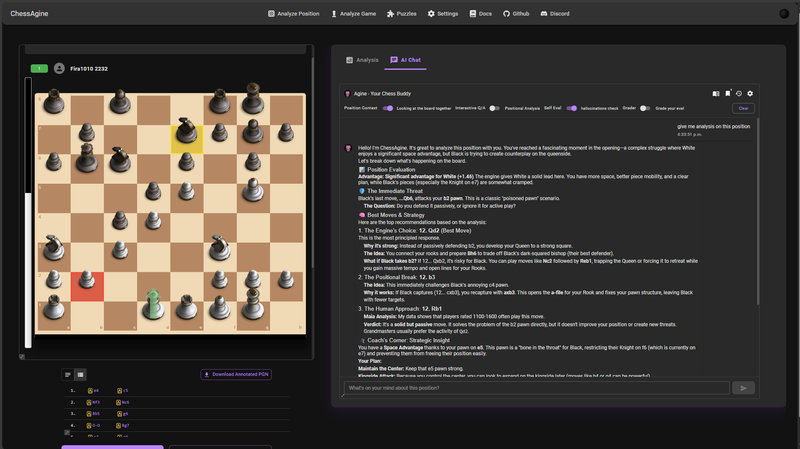Switch move list to grid view icon
Image resolution: width=800 pixels, height=449 pixels.
[x=81, y=375]
